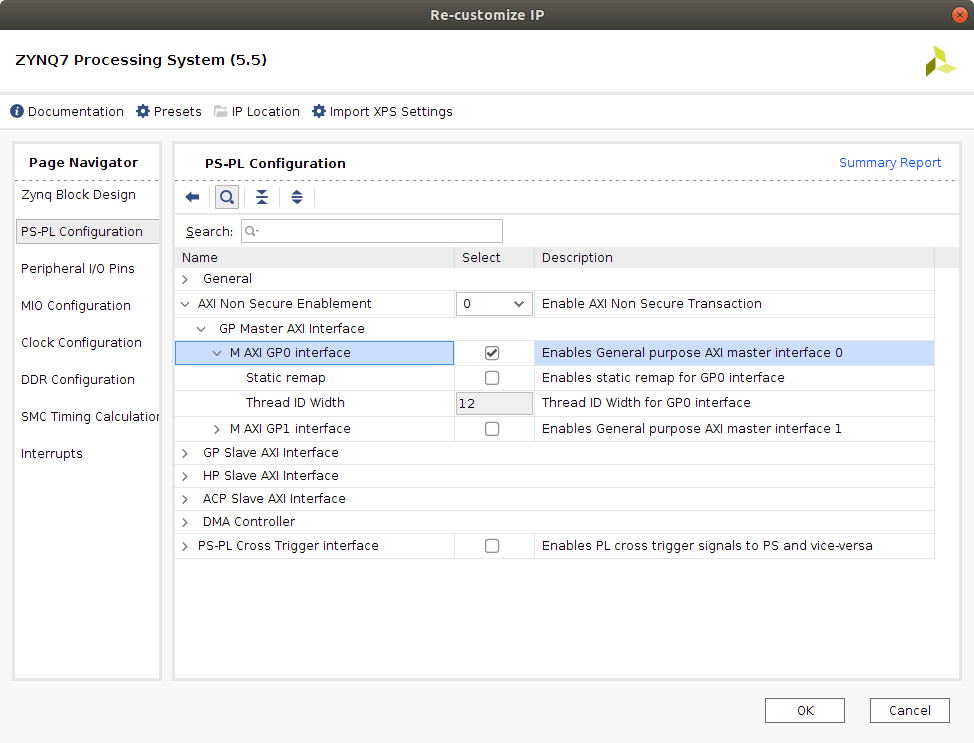Expand the M AXI GP1 interface node
The width and height of the screenshot is (974, 743).
click(217, 429)
